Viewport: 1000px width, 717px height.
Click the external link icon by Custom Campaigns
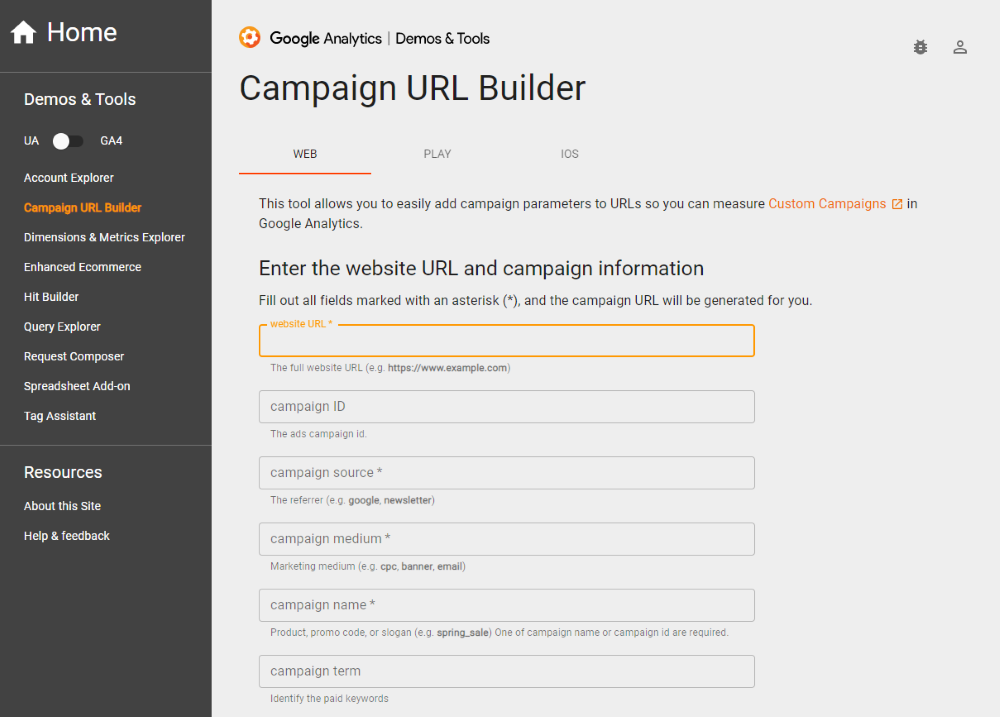pyautogui.click(x=897, y=204)
